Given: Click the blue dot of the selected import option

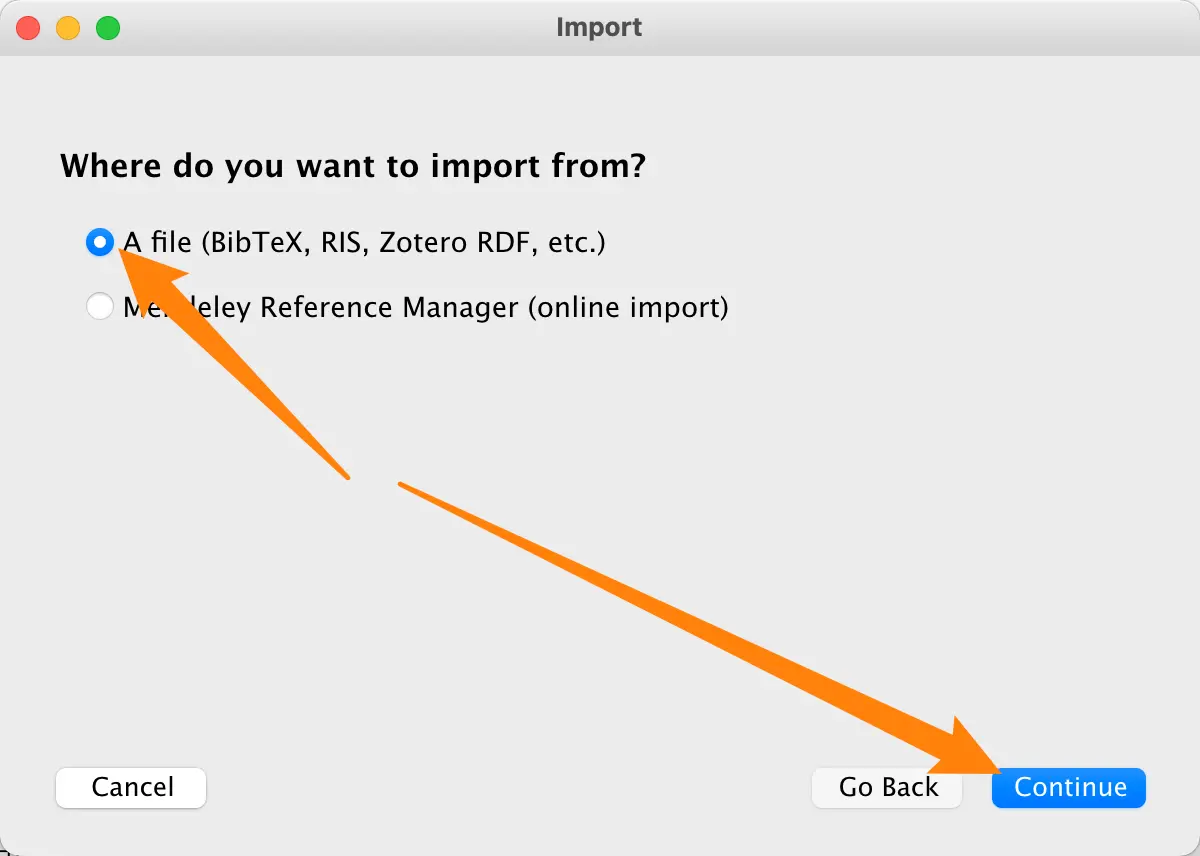Looking at the screenshot, I should [x=100, y=243].
